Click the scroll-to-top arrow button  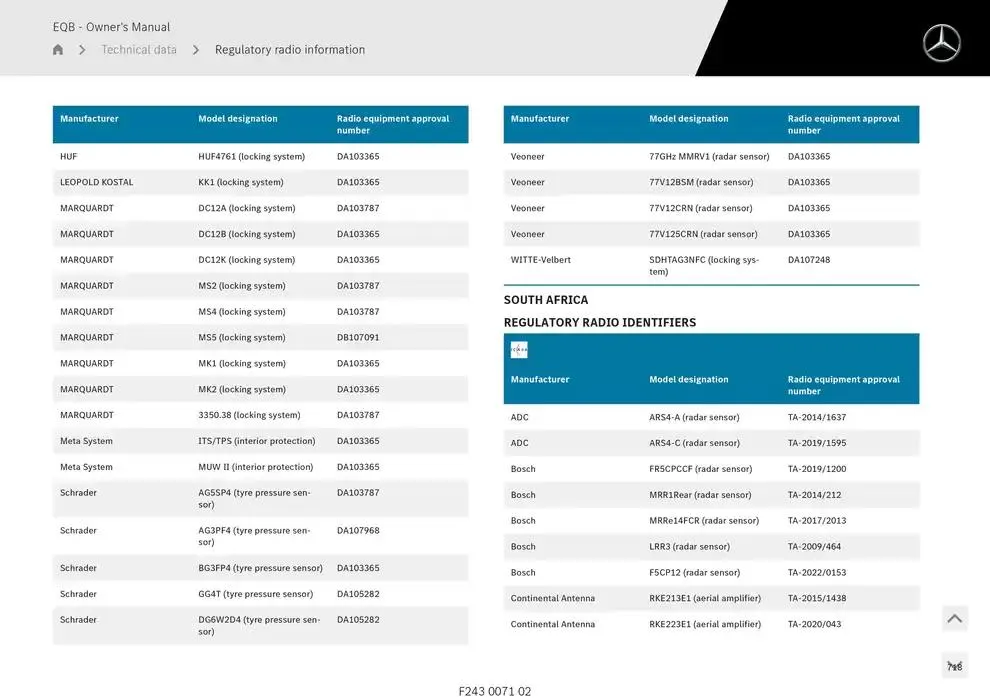954,619
